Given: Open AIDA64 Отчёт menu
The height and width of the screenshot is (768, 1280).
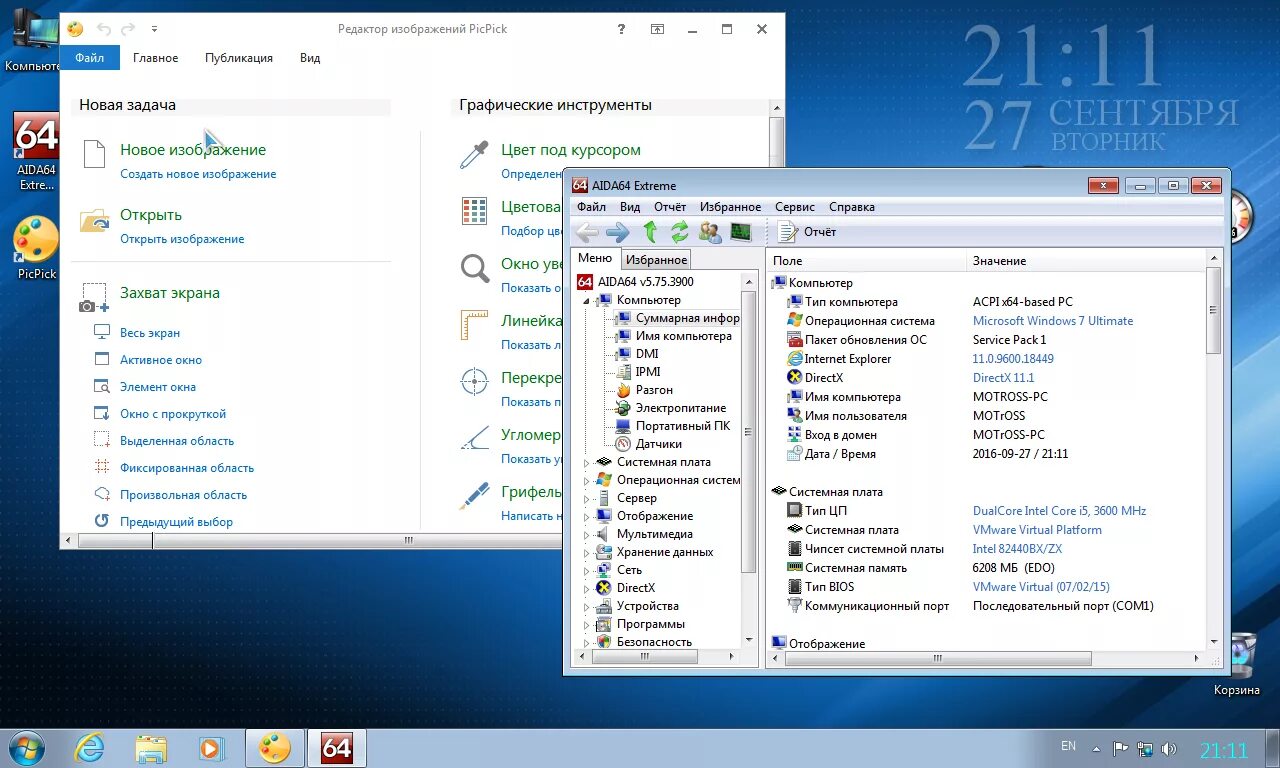Looking at the screenshot, I should 670,207.
